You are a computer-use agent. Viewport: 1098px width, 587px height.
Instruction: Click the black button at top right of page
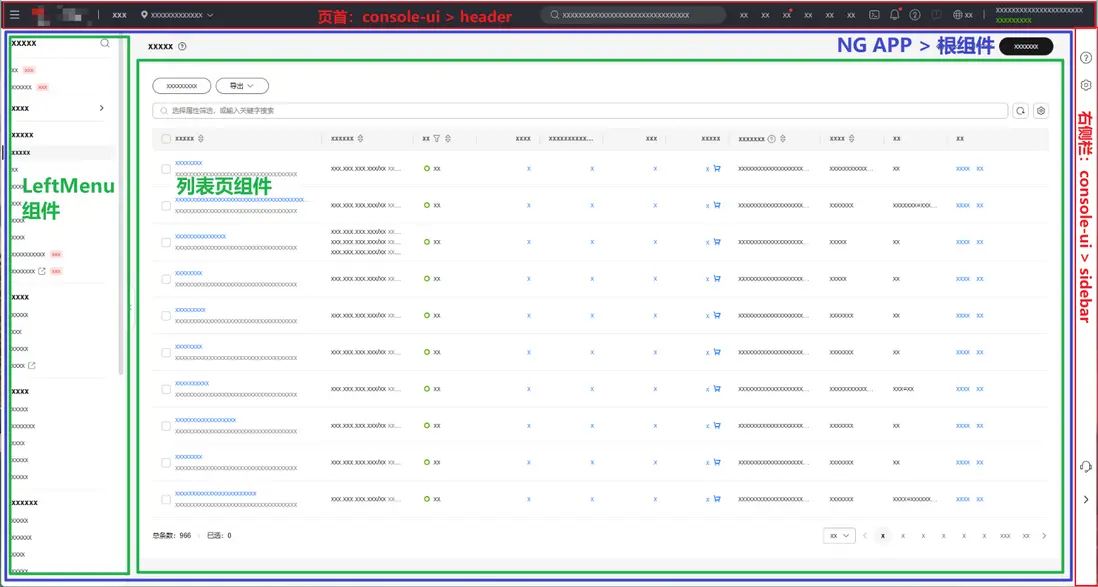pyautogui.click(x=1026, y=46)
